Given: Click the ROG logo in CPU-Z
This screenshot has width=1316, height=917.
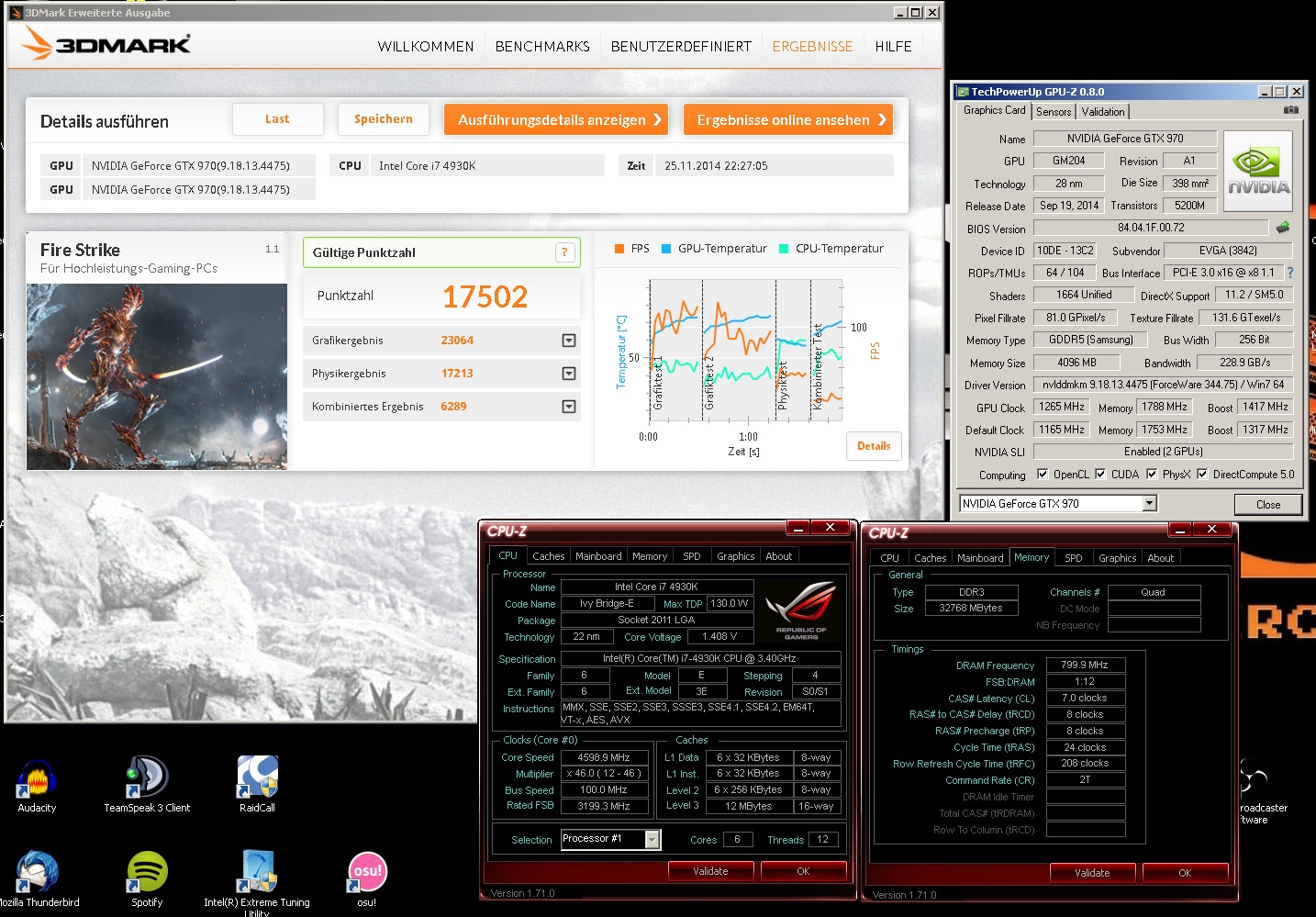Looking at the screenshot, I should [x=800, y=610].
